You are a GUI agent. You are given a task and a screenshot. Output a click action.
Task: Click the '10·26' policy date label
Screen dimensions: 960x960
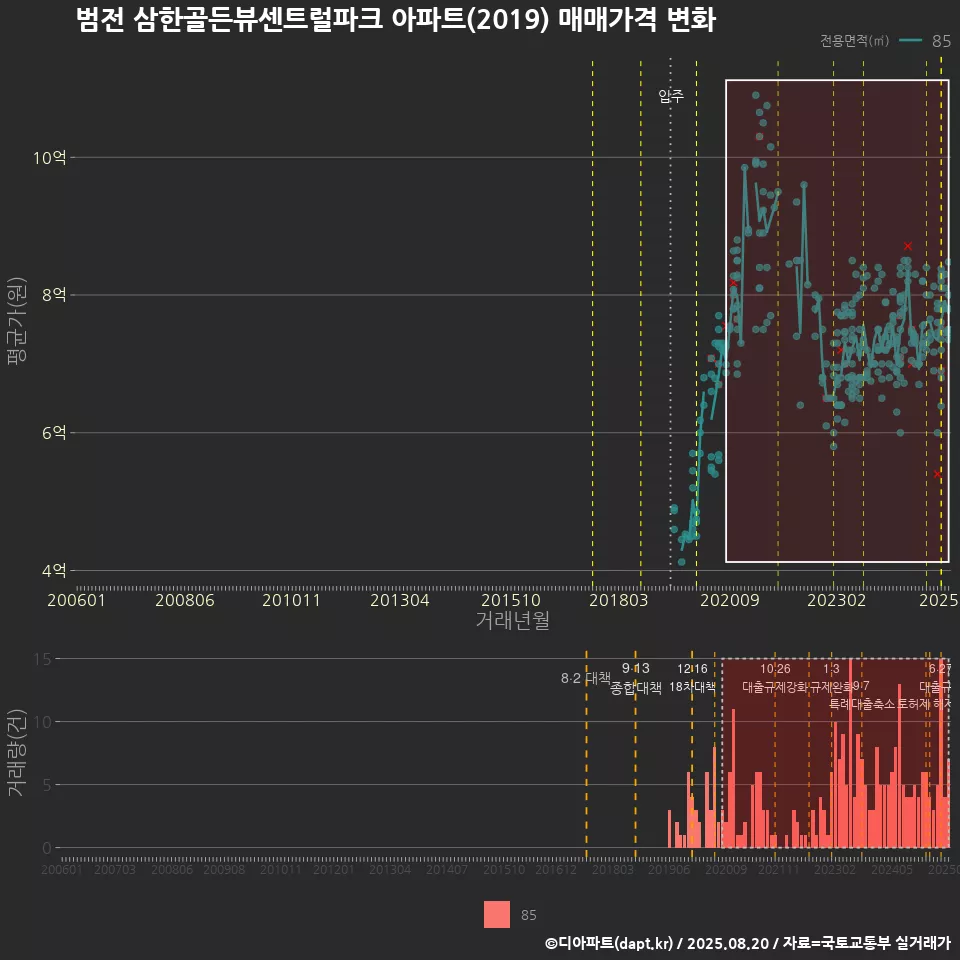[775, 669]
